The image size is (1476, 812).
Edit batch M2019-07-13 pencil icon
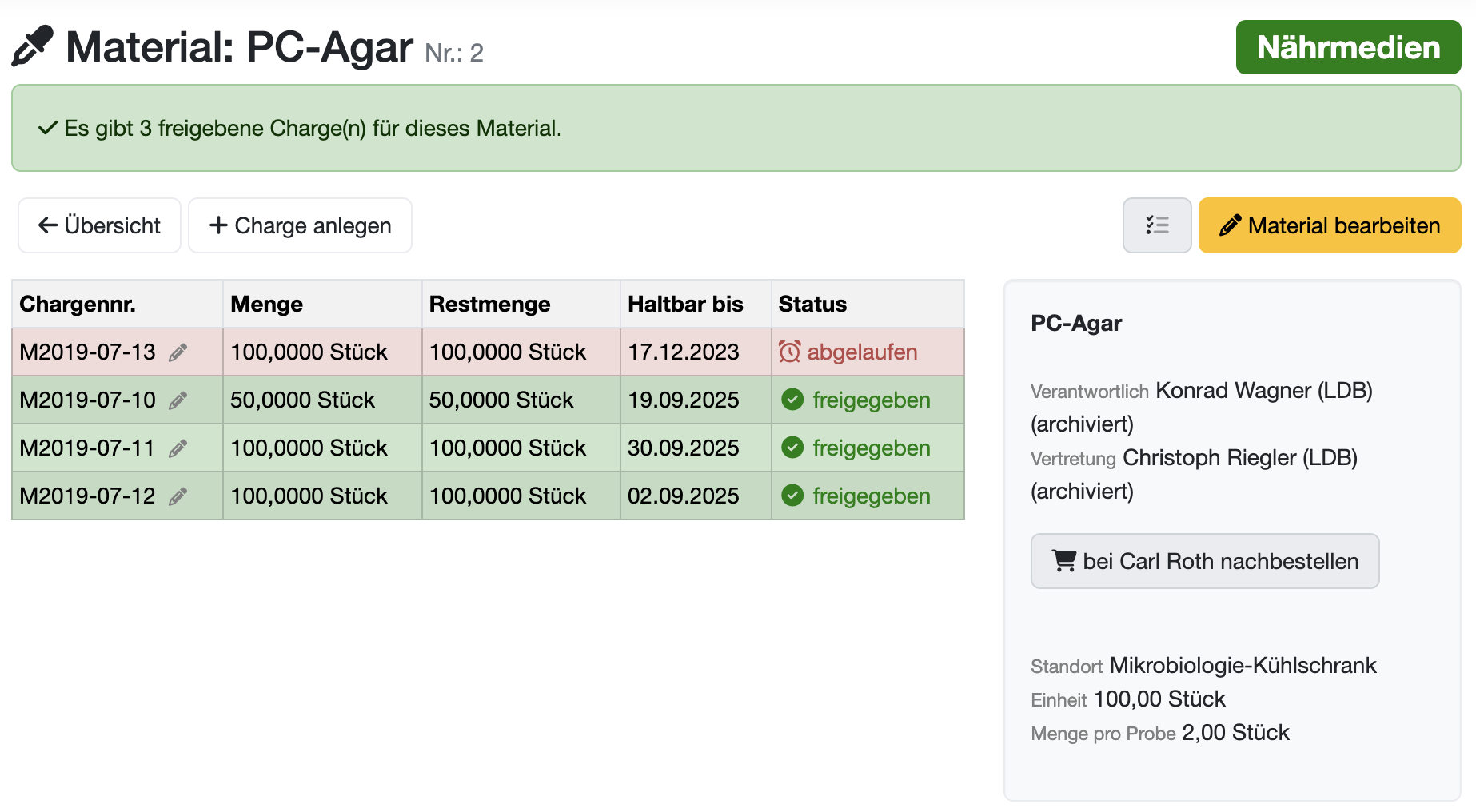point(178,352)
